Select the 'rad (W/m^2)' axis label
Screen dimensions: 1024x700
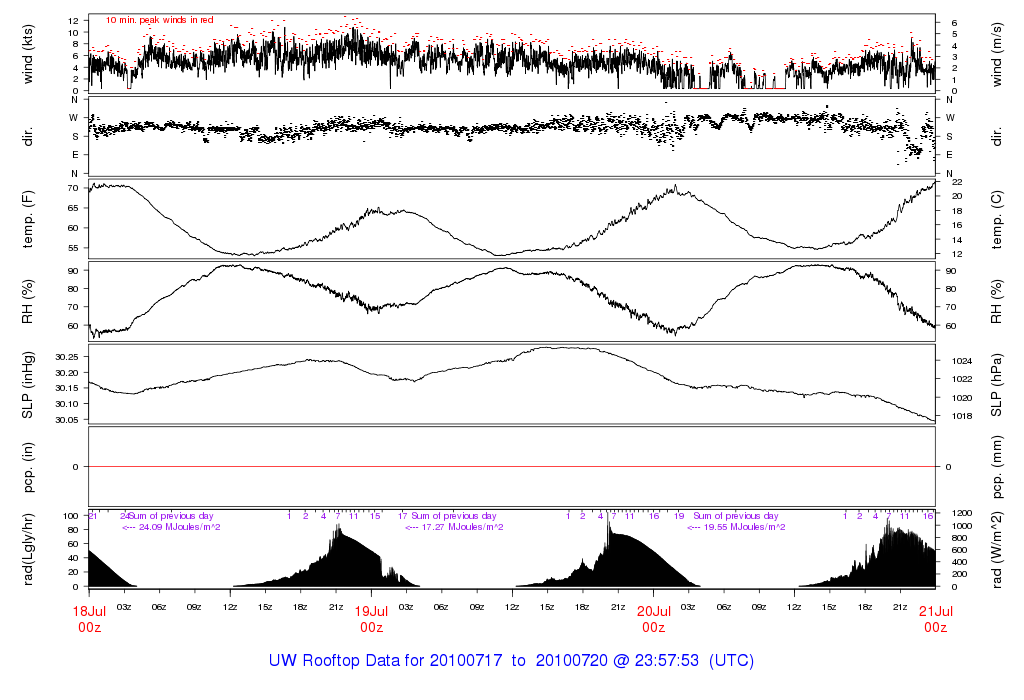[x=997, y=550]
